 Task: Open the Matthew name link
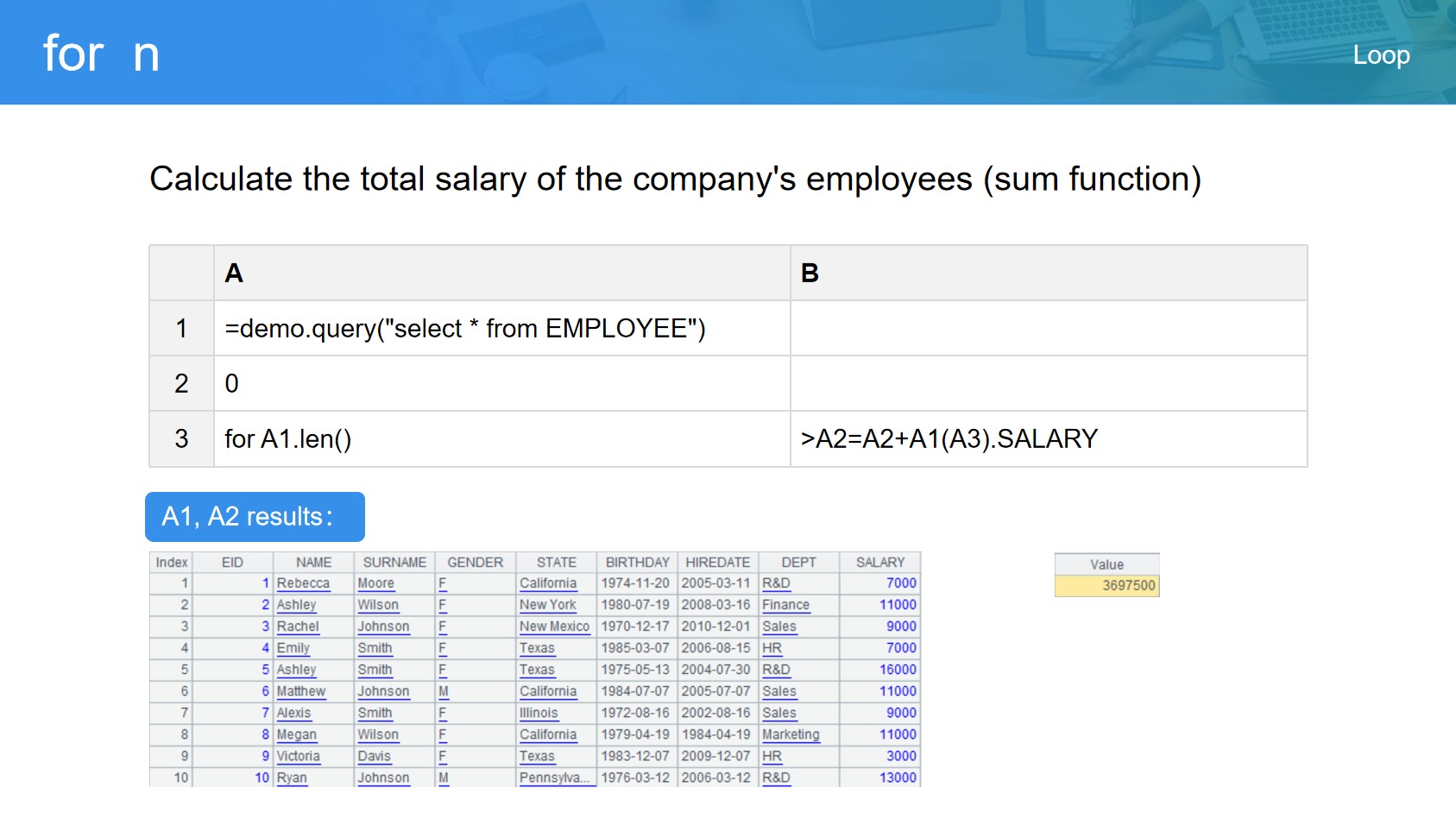(x=301, y=692)
